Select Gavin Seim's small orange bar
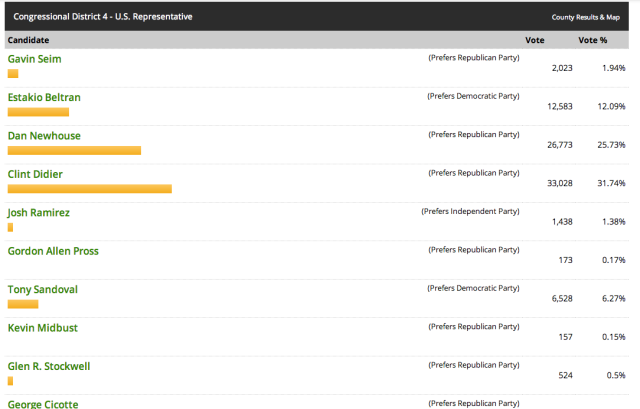Viewport: 640px width, 409px height. tap(13, 73)
